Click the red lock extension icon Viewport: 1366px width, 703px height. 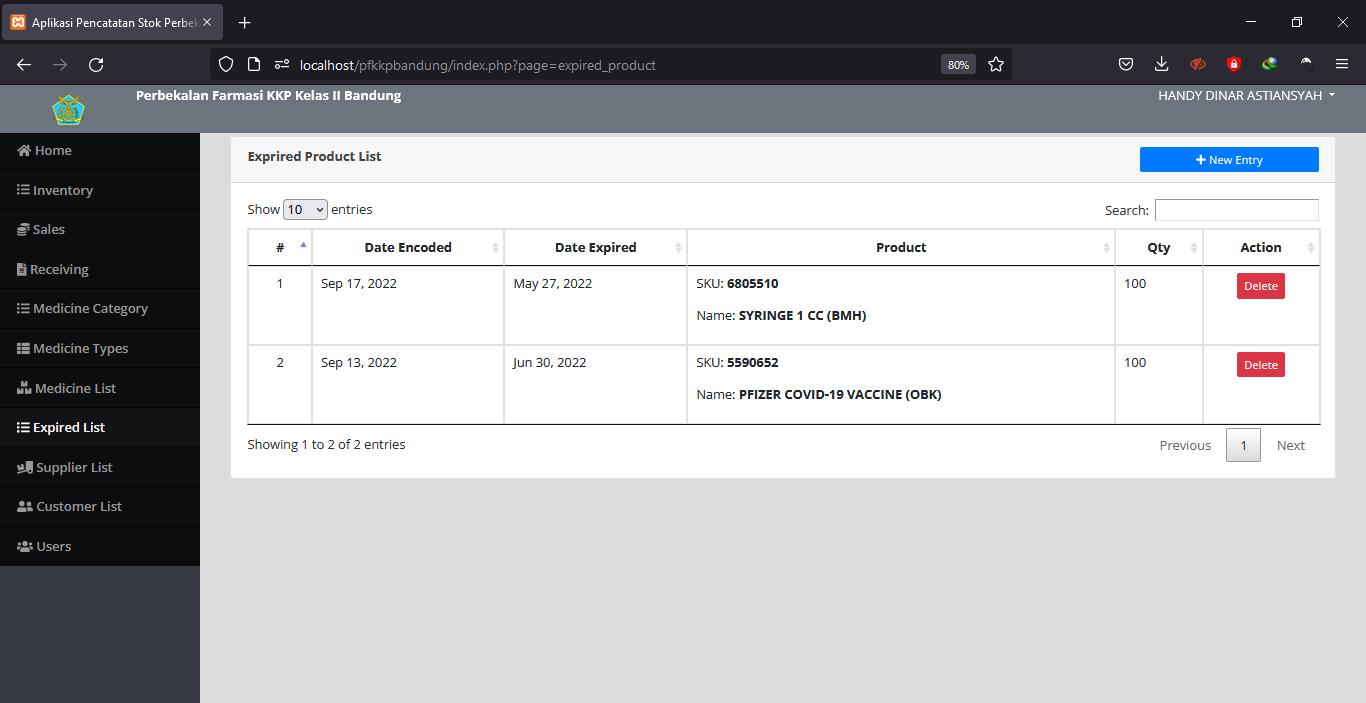point(1234,65)
